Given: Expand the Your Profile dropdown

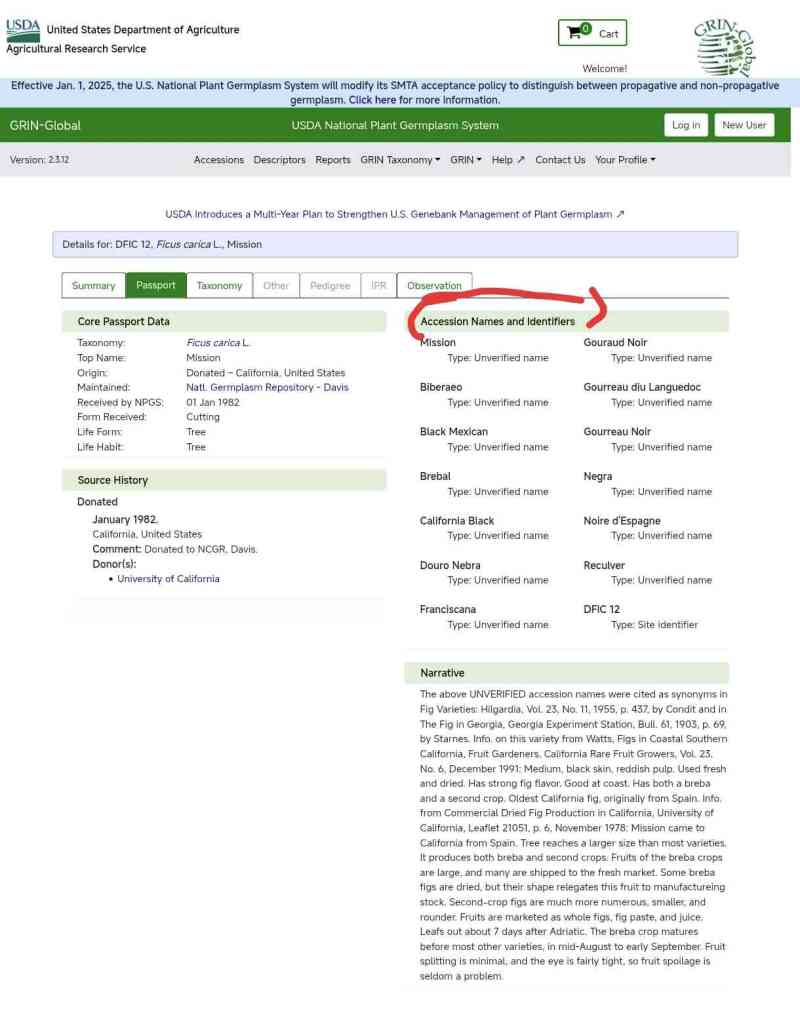Looking at the screenshot, I should (625, 160).
